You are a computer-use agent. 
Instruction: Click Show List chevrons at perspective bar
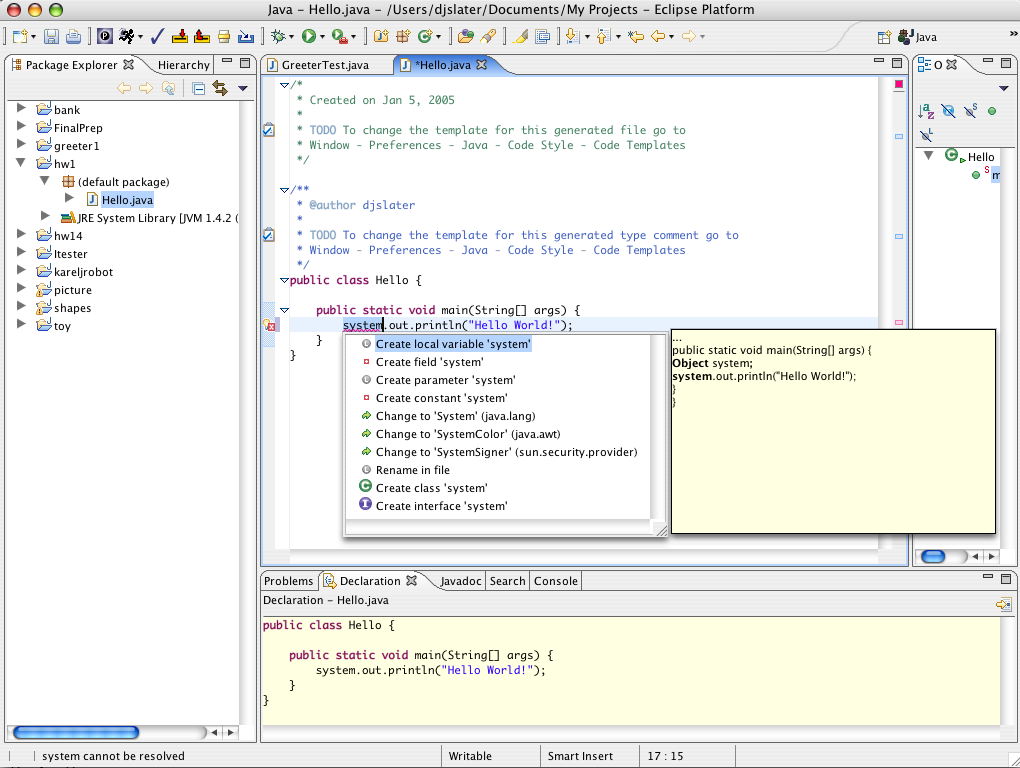point(1013,33)
